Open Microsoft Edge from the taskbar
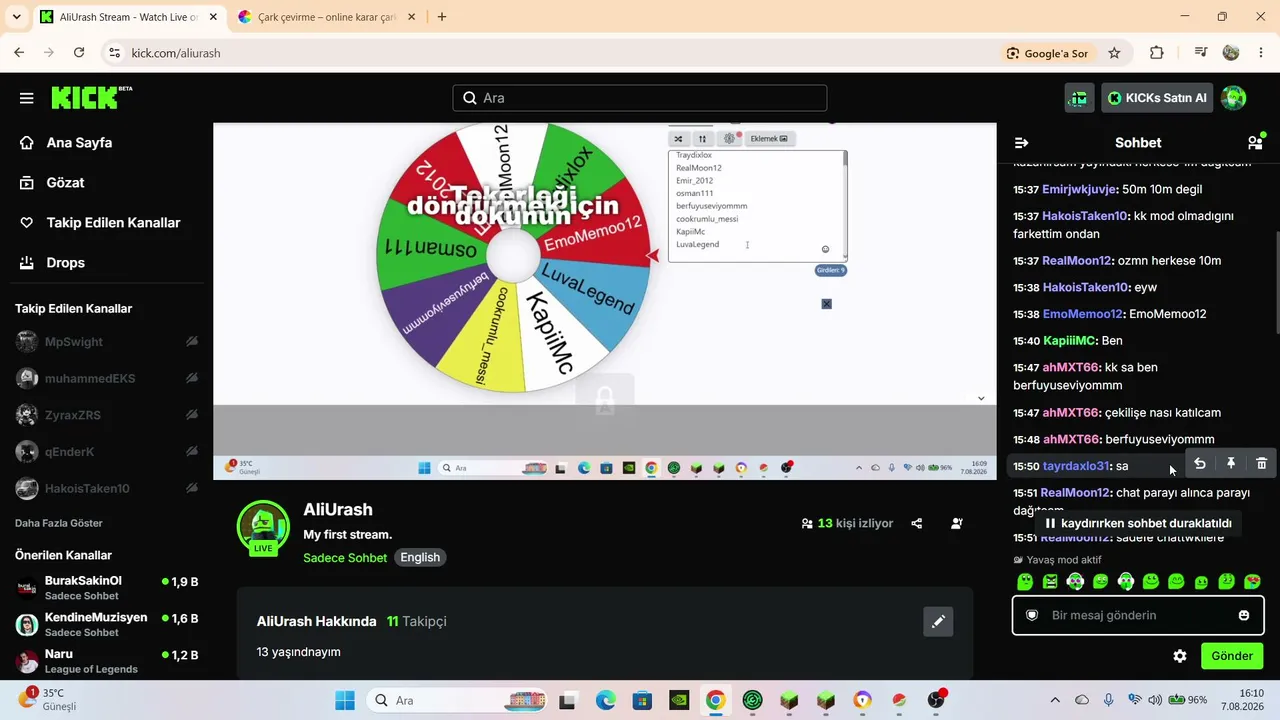The width and height of the screenshot is (1280, 720). pyautogui.click(x=606, y=700)
